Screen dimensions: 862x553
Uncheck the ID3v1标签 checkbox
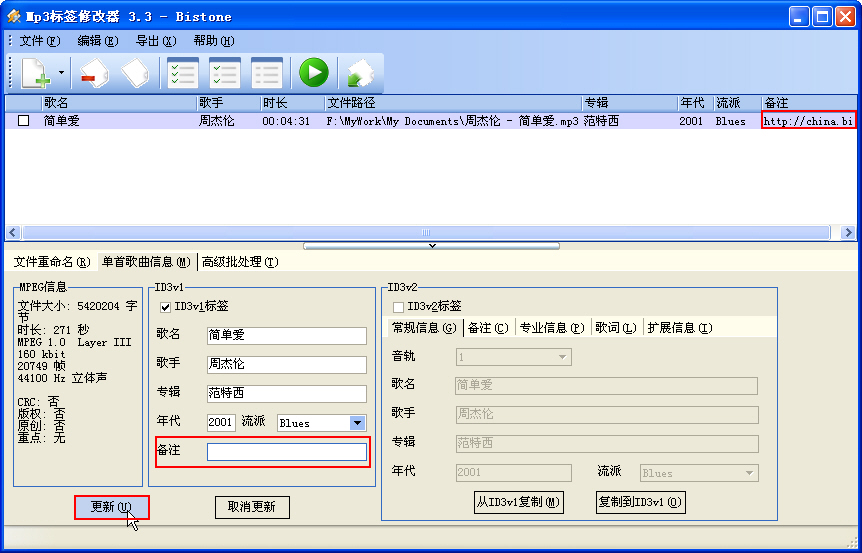coord(166,307)
